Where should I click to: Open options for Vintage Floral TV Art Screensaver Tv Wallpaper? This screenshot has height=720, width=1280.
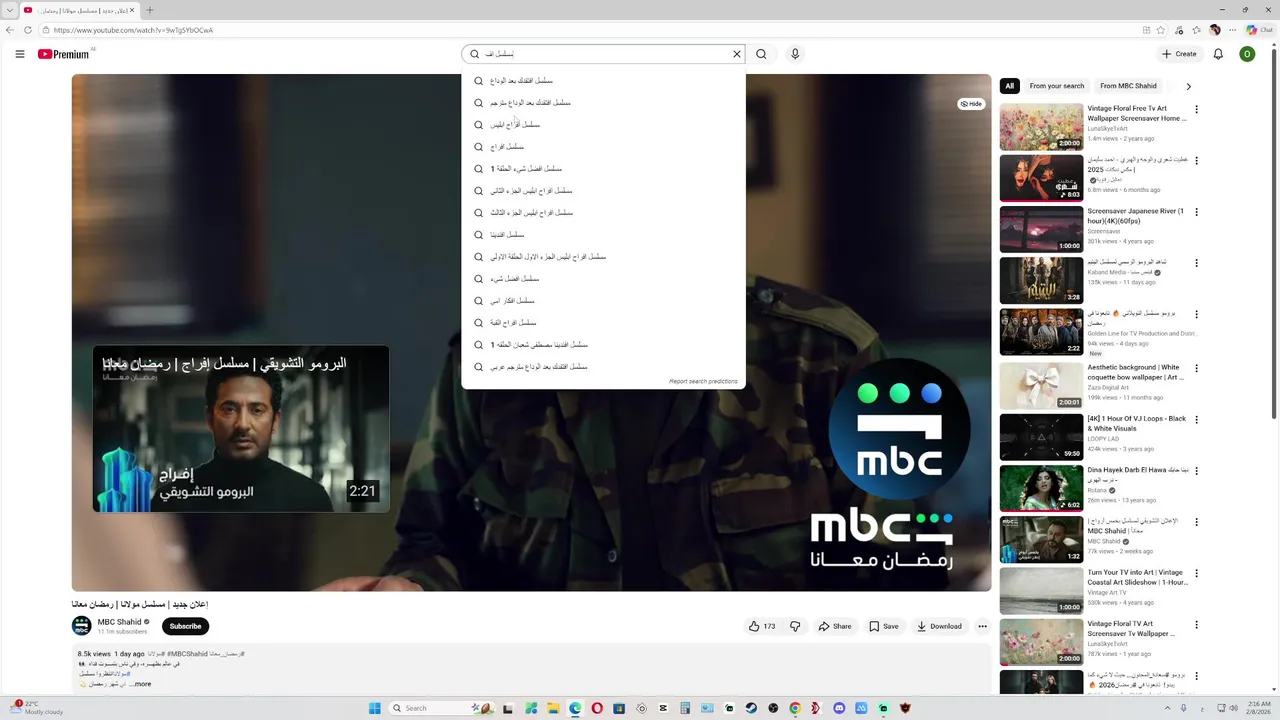click(1196, 626)
